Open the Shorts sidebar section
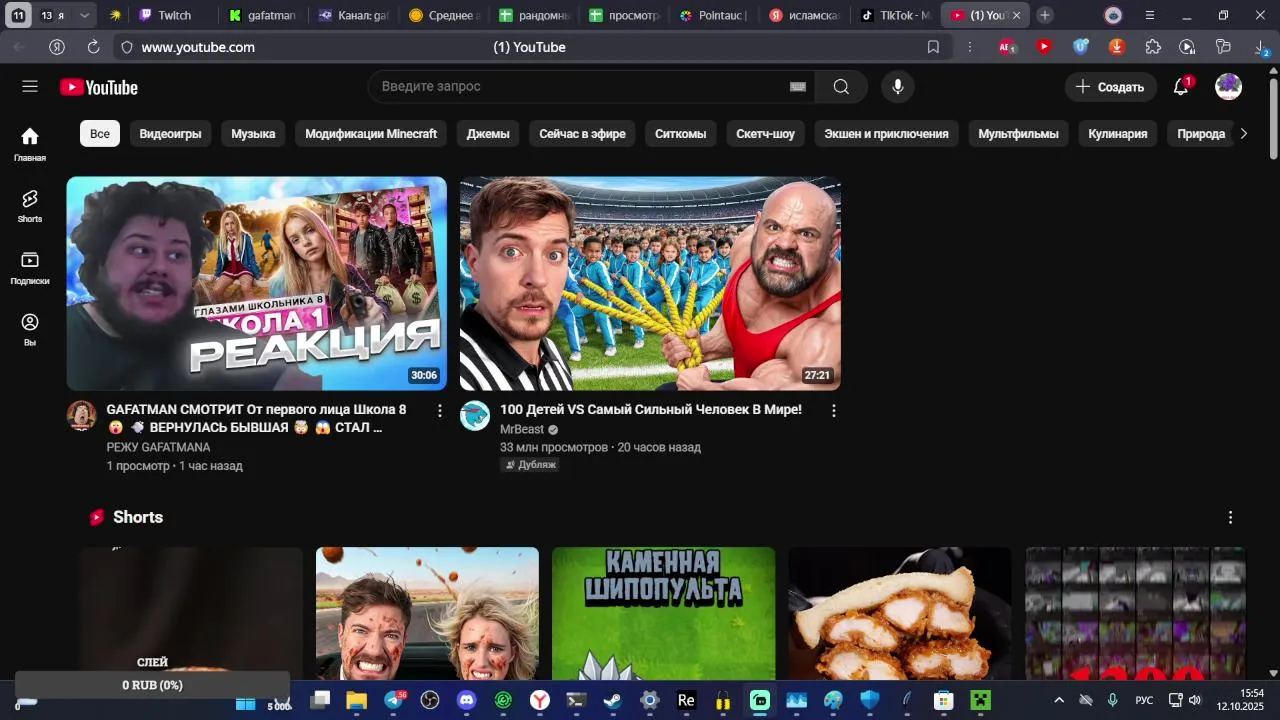This screenshot has height=720, width=1280. tap(30, 207)
